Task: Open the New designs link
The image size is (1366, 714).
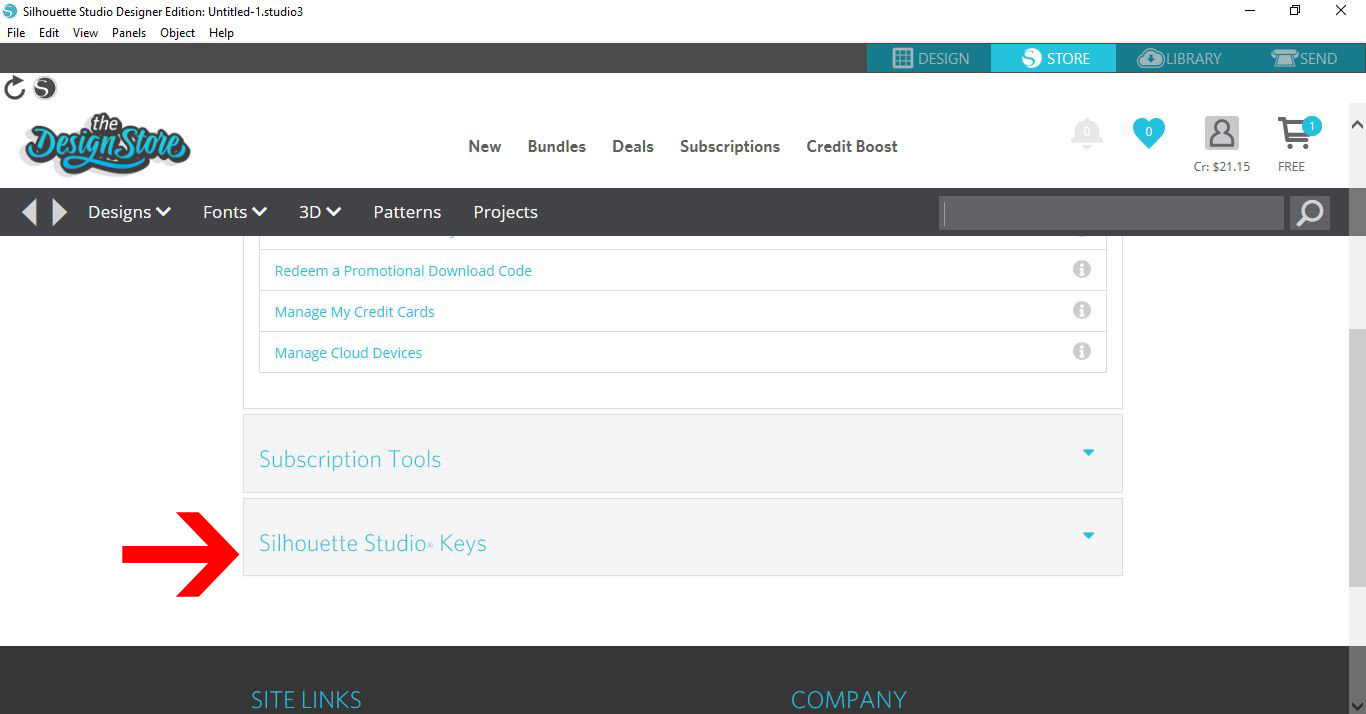Action: 484,146
